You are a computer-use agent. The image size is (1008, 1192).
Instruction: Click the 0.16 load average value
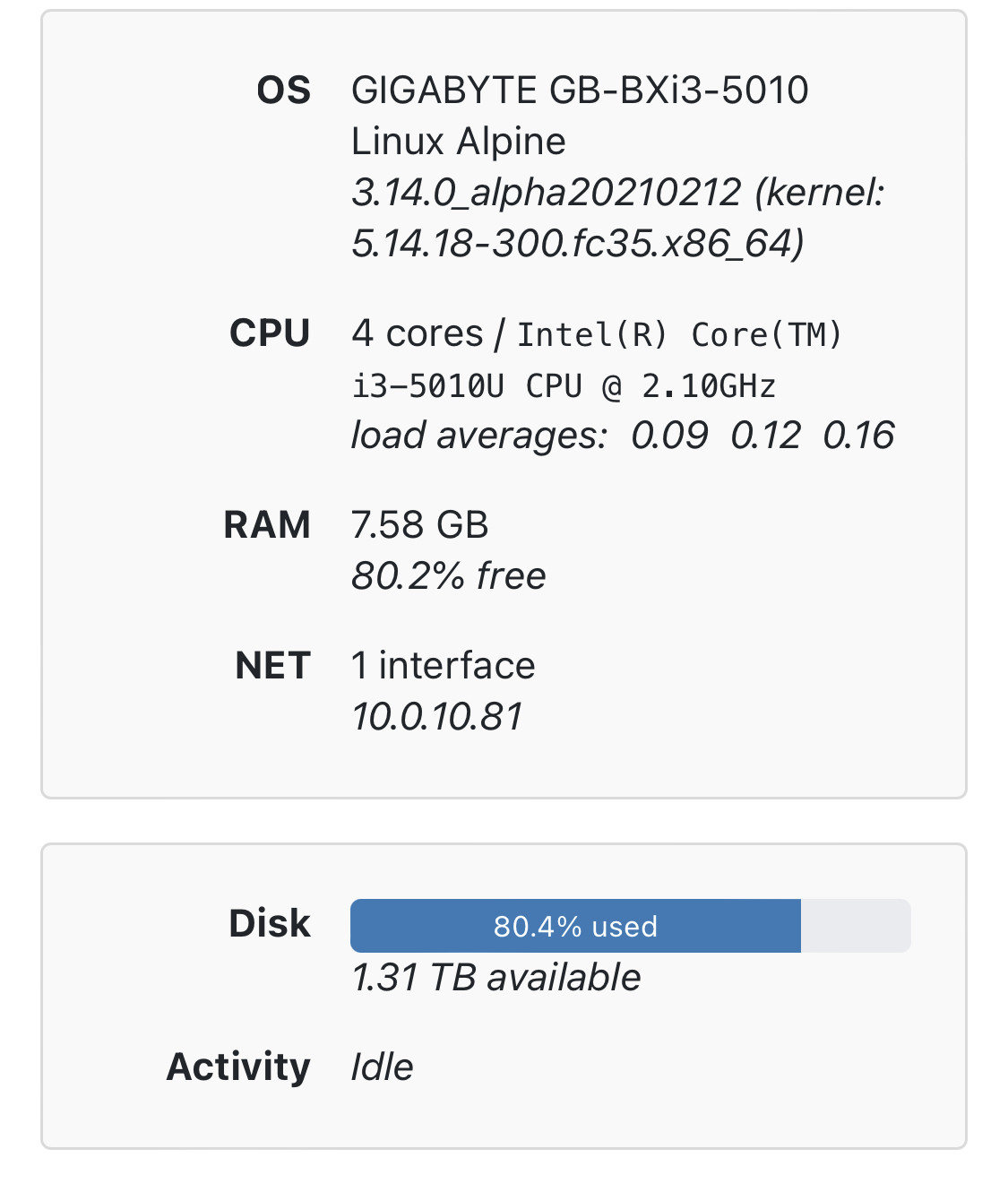[858, 436]
